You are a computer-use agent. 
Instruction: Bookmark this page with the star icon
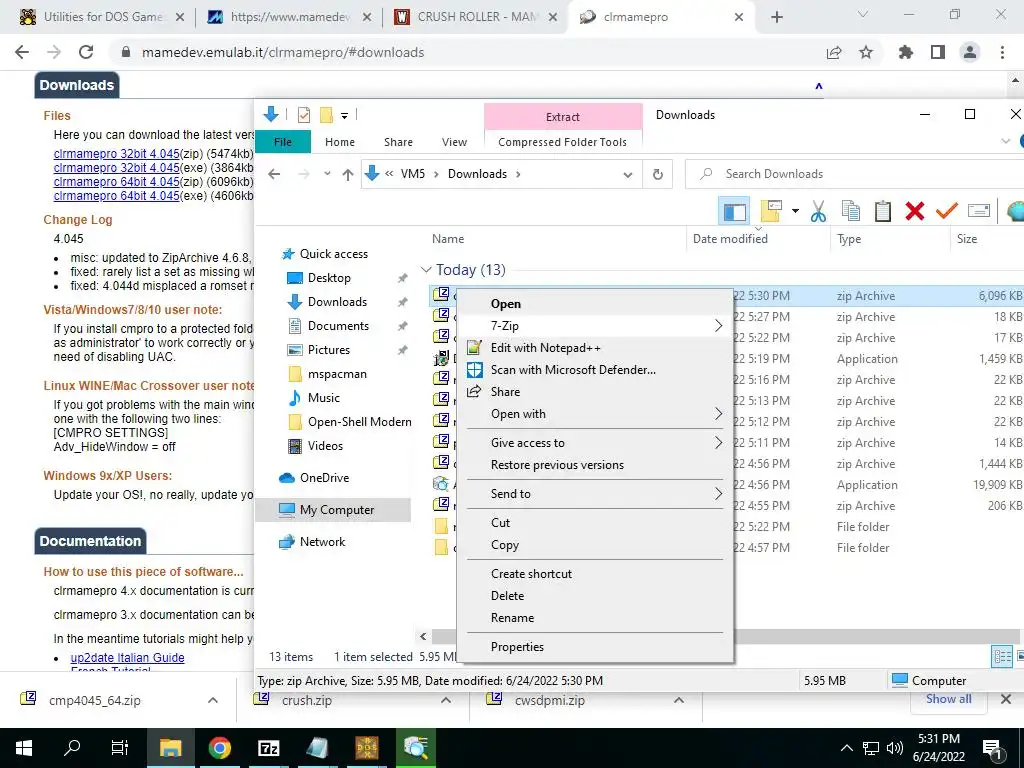866,52
